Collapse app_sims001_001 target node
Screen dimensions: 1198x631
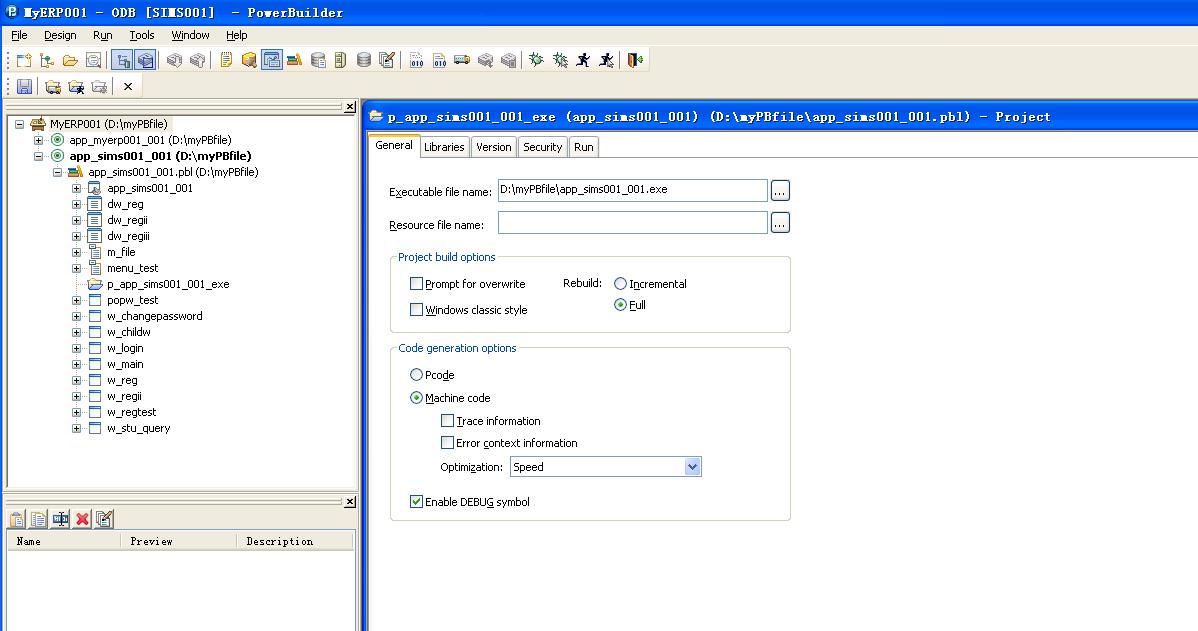click(38, 156)
